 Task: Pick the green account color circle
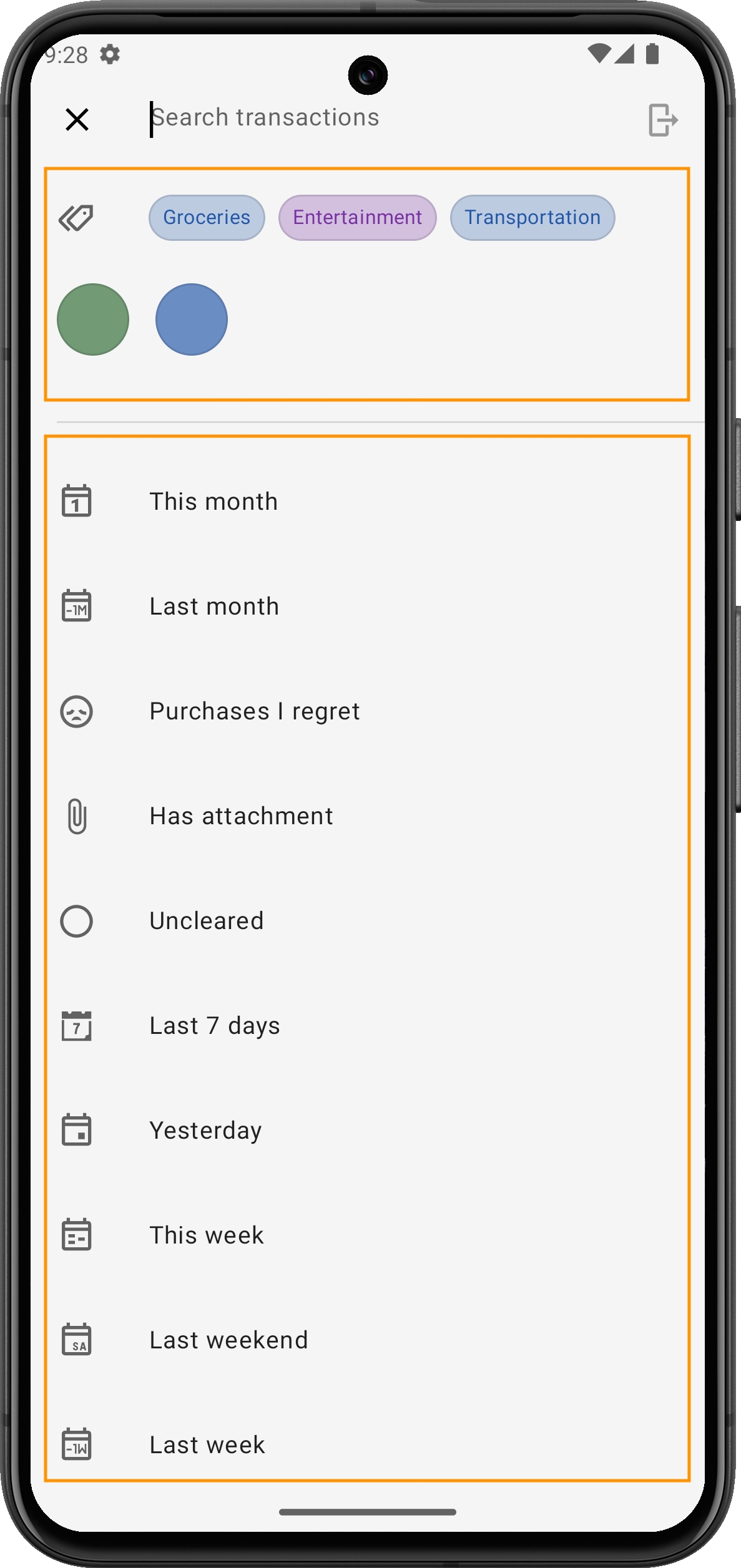(x=93, y=319)
